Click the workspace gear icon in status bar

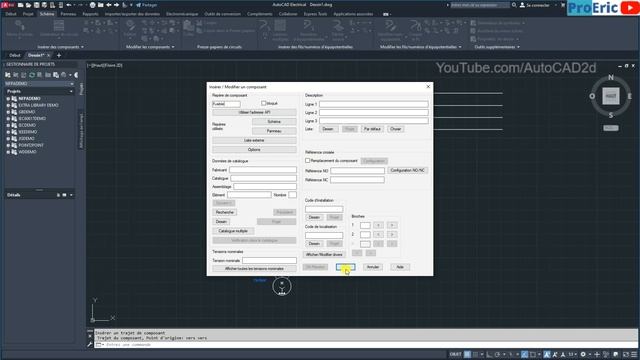[583, 354]
